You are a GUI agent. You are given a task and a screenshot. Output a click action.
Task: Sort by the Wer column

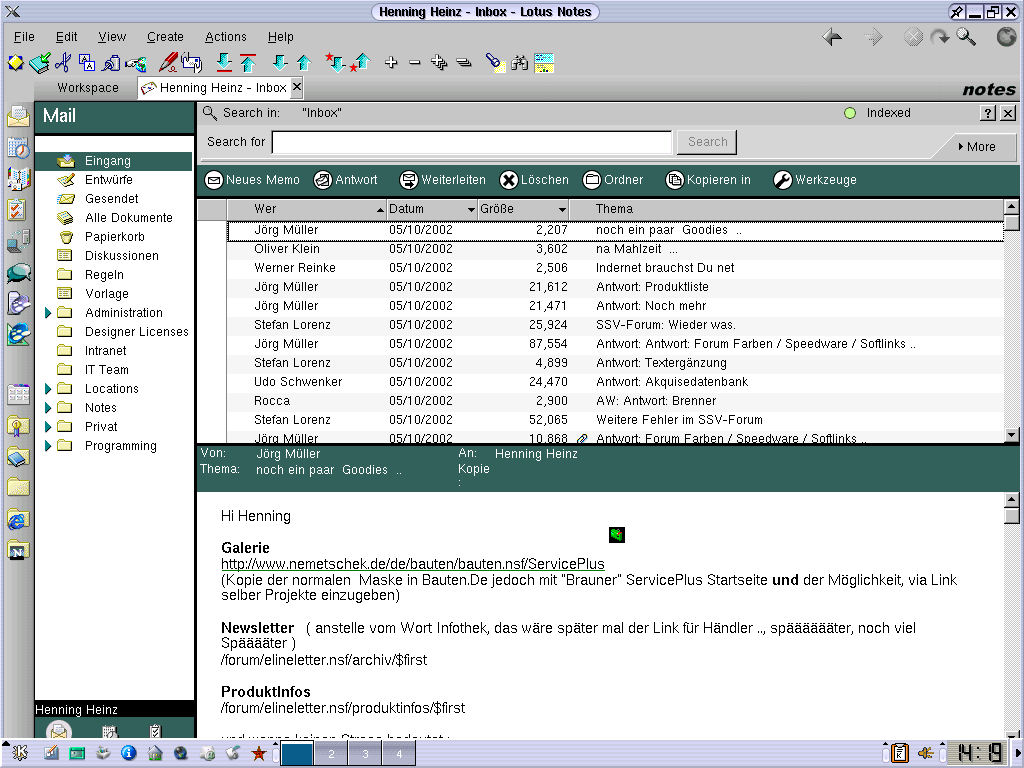coord(306,210)
